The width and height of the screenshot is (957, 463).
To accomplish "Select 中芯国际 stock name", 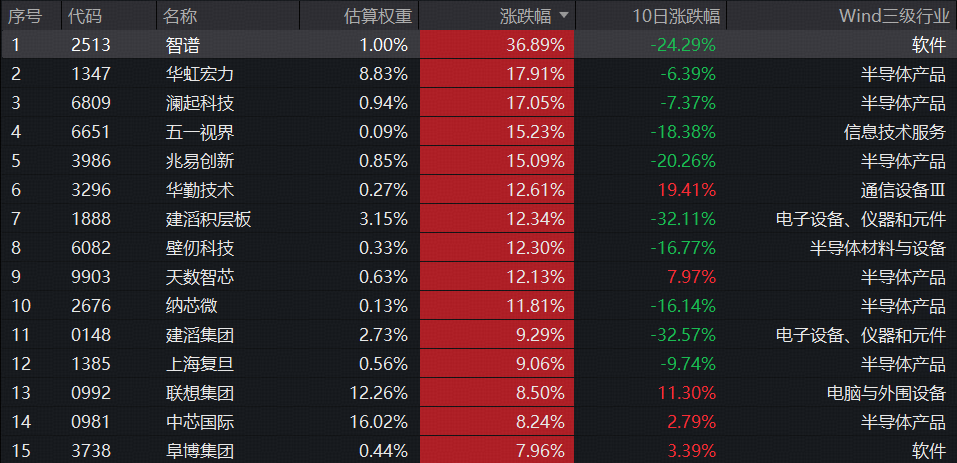I will click(x=200, y=422).
